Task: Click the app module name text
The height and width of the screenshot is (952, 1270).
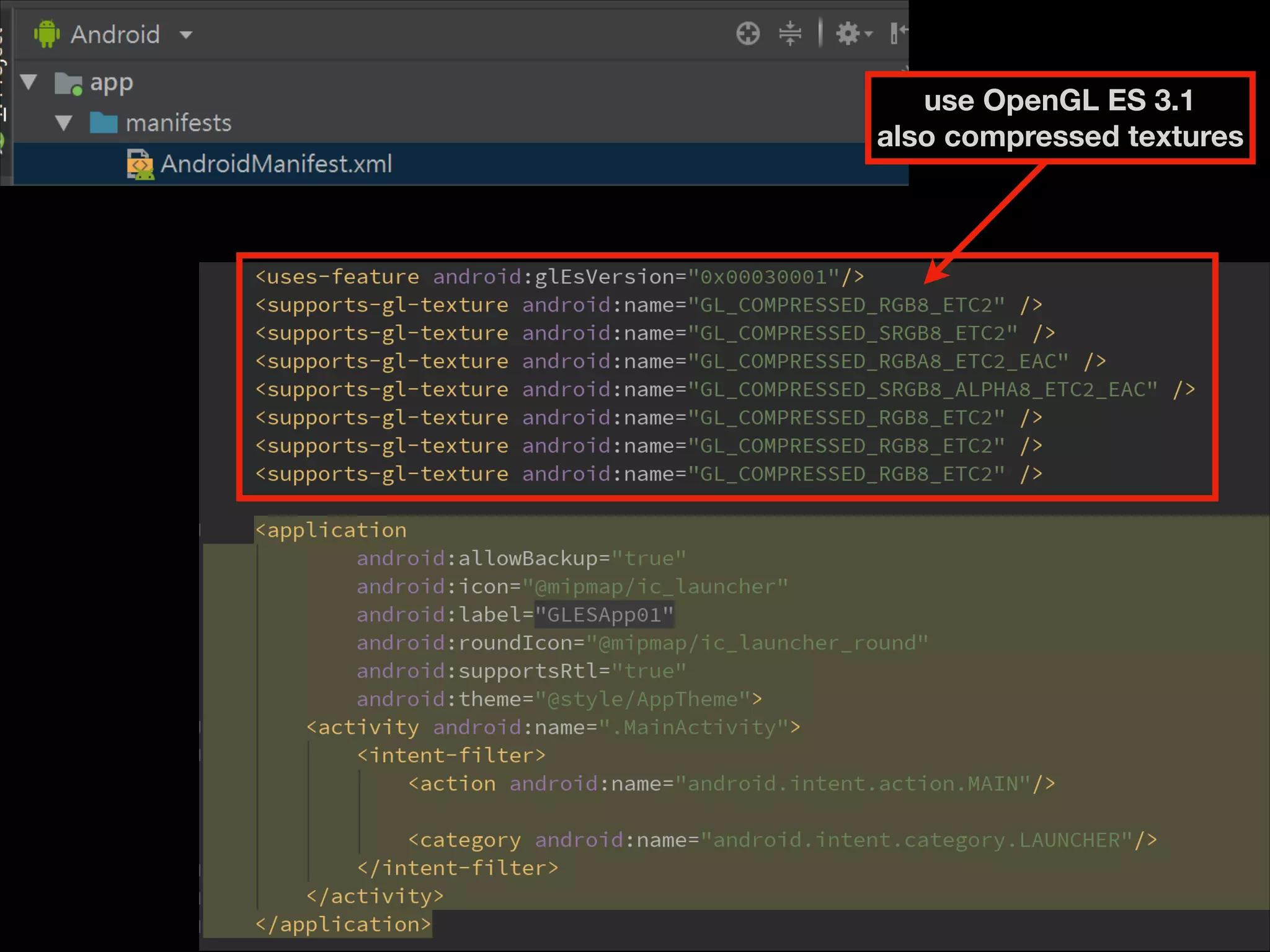Action: 112,83
